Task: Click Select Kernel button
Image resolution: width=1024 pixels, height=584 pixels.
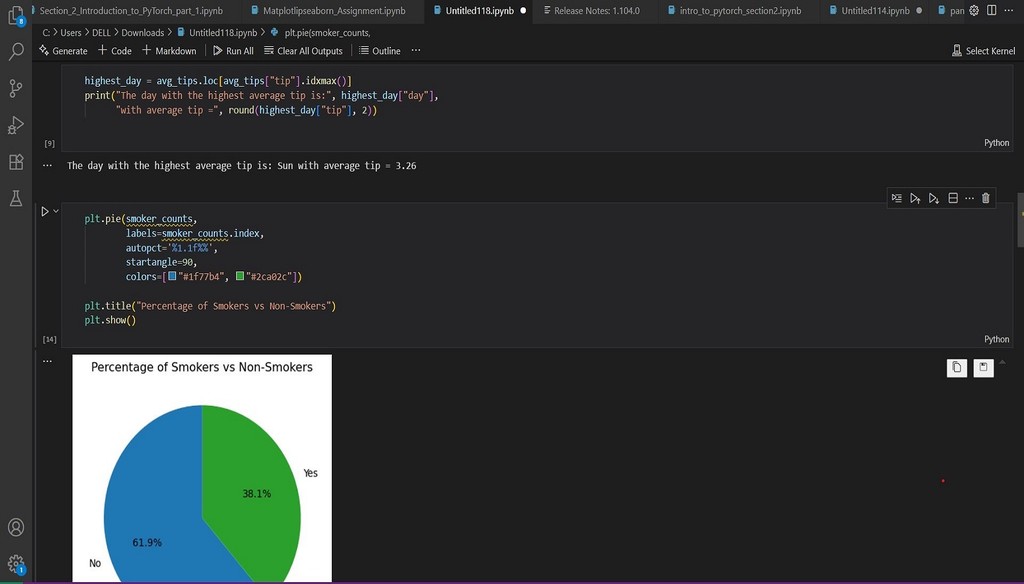Action: click(x=983, y=51)
